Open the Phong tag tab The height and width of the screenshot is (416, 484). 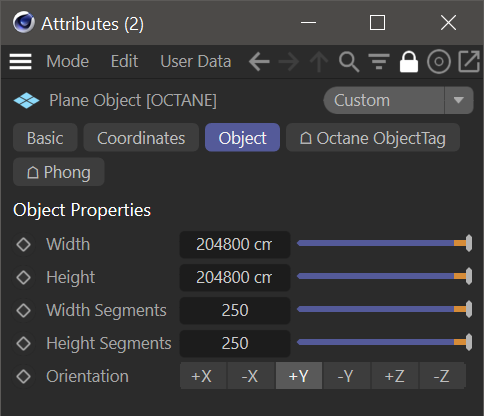click(59, 172)
